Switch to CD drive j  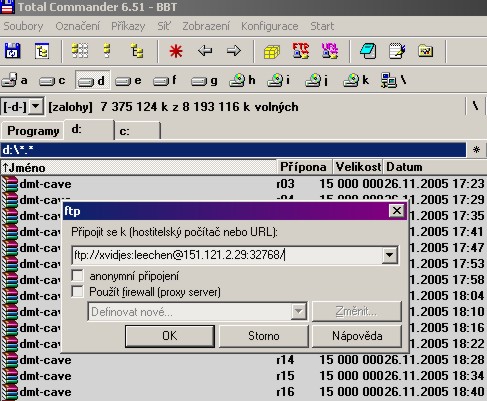pyautogui.click(x=317, y=80)
